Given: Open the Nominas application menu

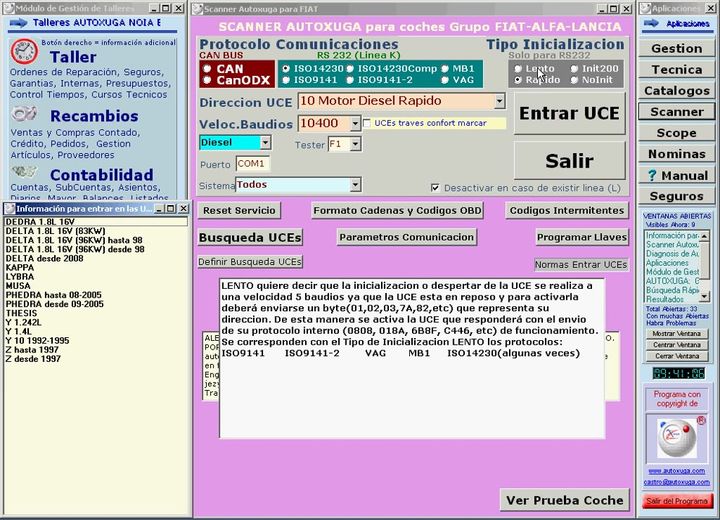Looking at the screenshot, I should point(676,154).
